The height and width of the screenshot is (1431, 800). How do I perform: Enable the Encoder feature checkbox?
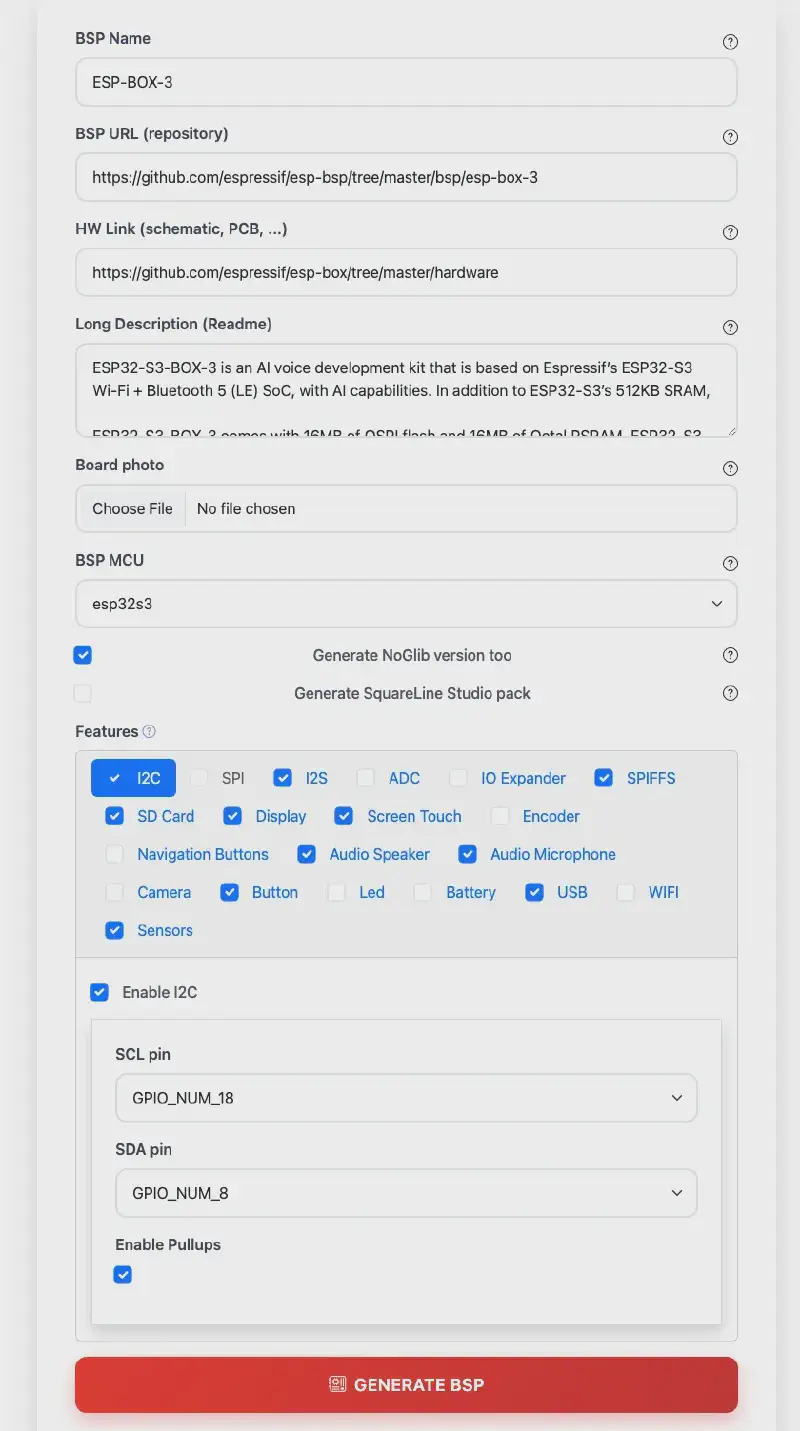point(500,816)
